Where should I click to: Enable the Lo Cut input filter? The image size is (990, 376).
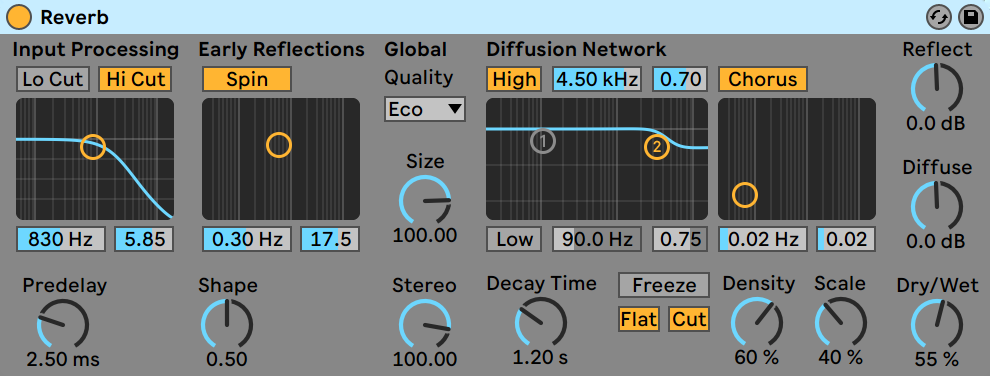click(52, 79)
